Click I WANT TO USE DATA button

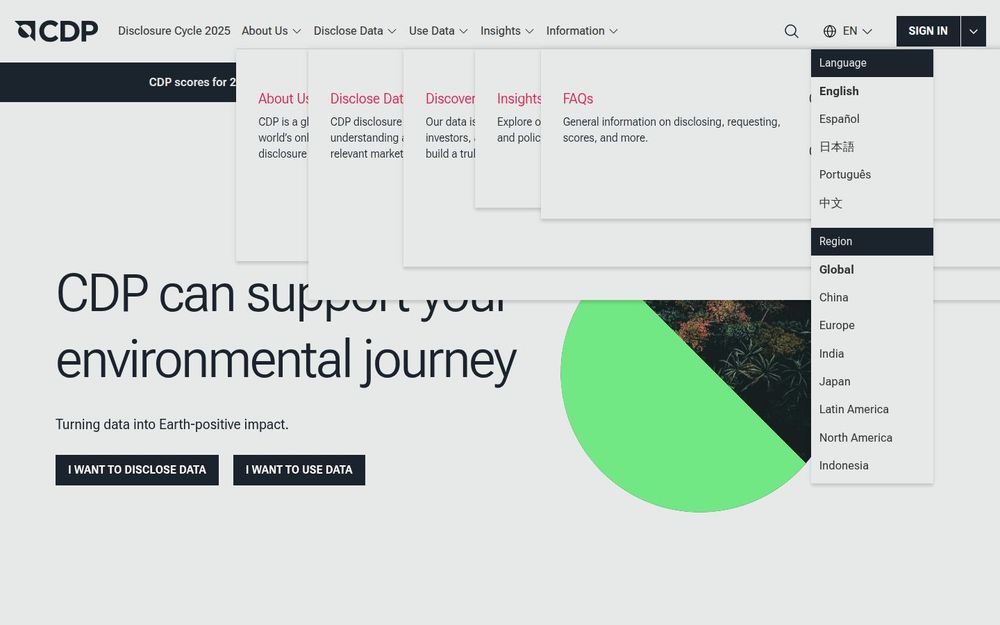[299, 470]
